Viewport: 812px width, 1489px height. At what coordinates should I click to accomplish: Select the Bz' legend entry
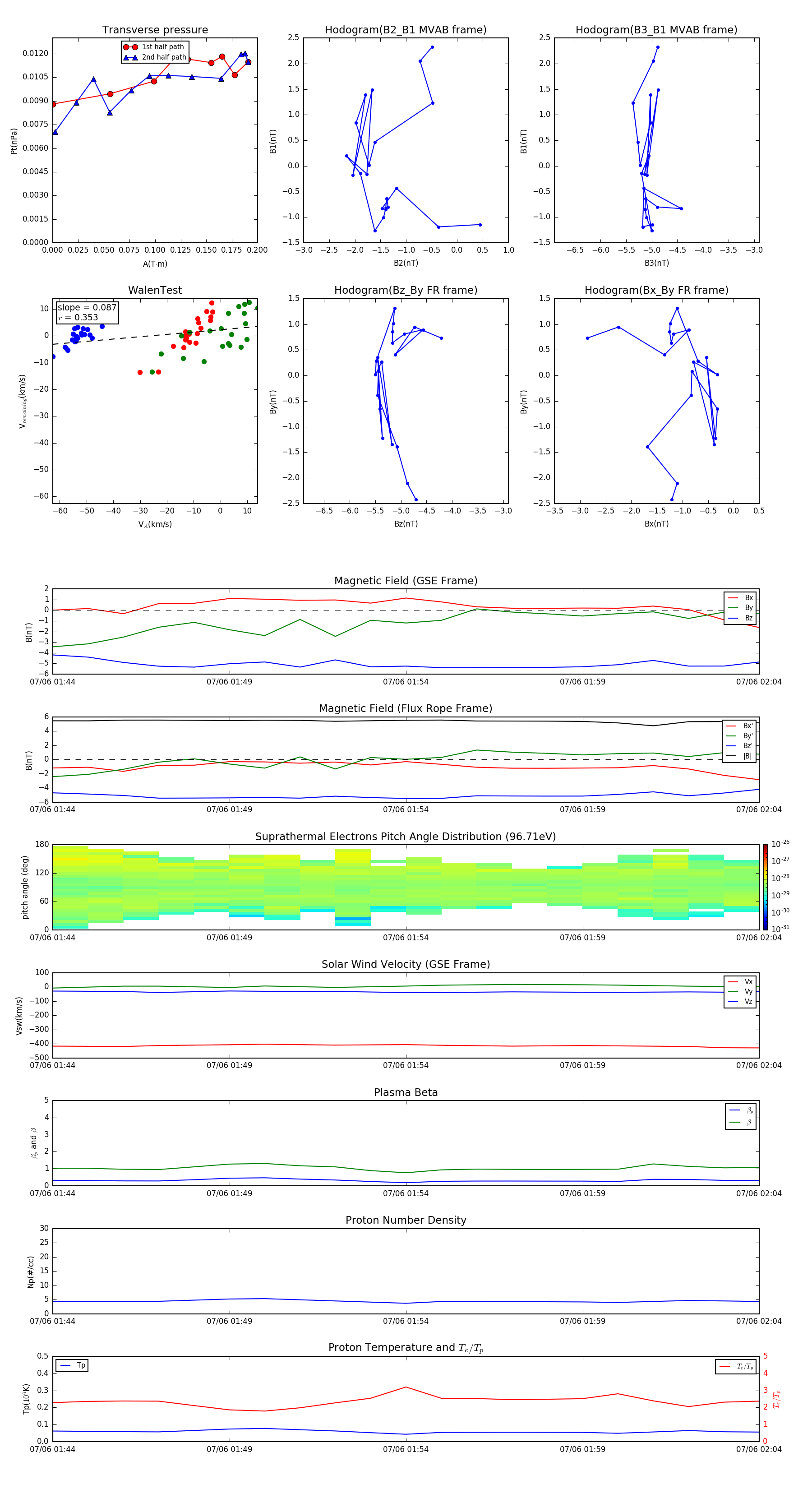coord(740,746)
